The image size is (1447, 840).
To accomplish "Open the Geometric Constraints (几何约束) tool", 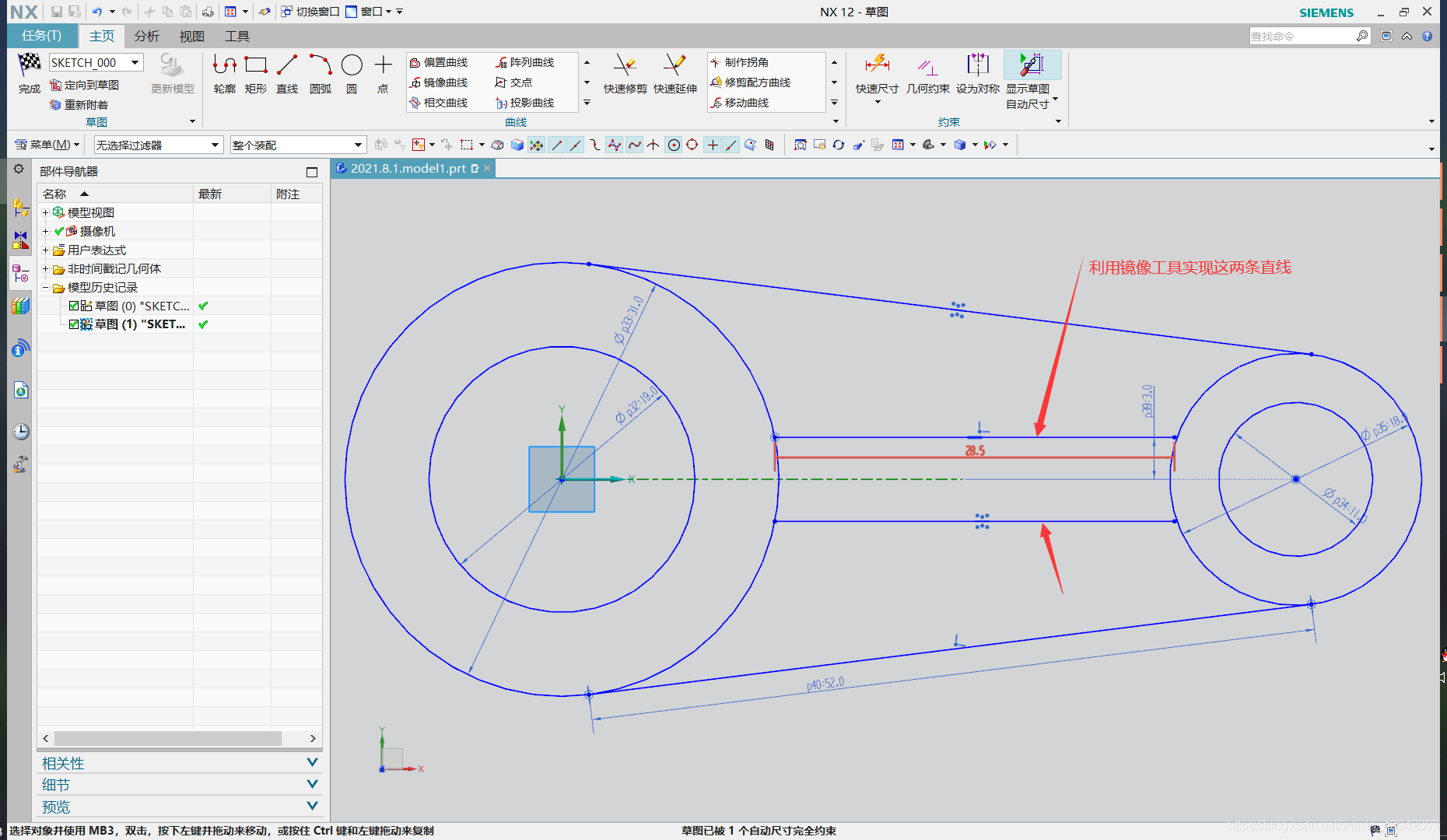I will [x=928, y=75].
